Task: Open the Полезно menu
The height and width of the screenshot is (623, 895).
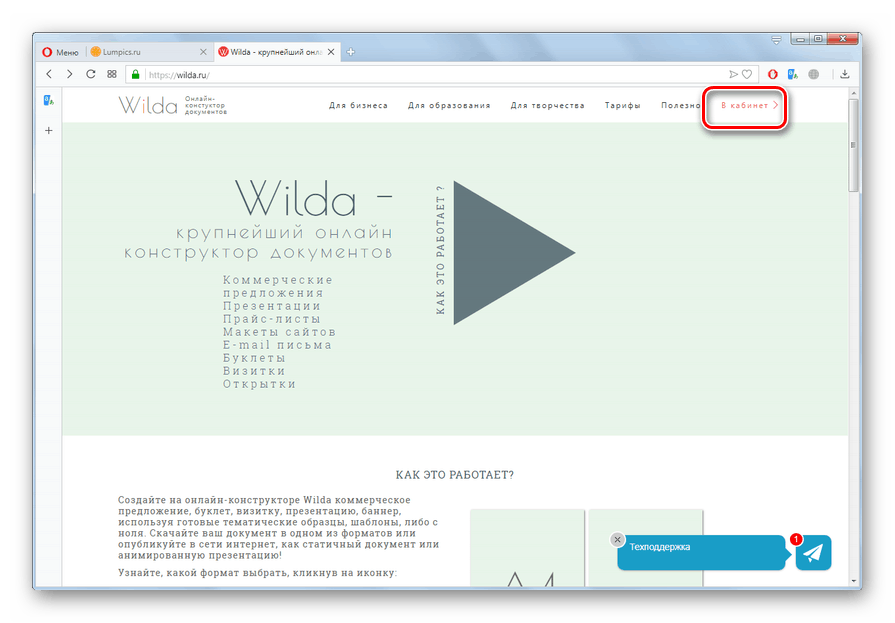Action: [680, 106]
